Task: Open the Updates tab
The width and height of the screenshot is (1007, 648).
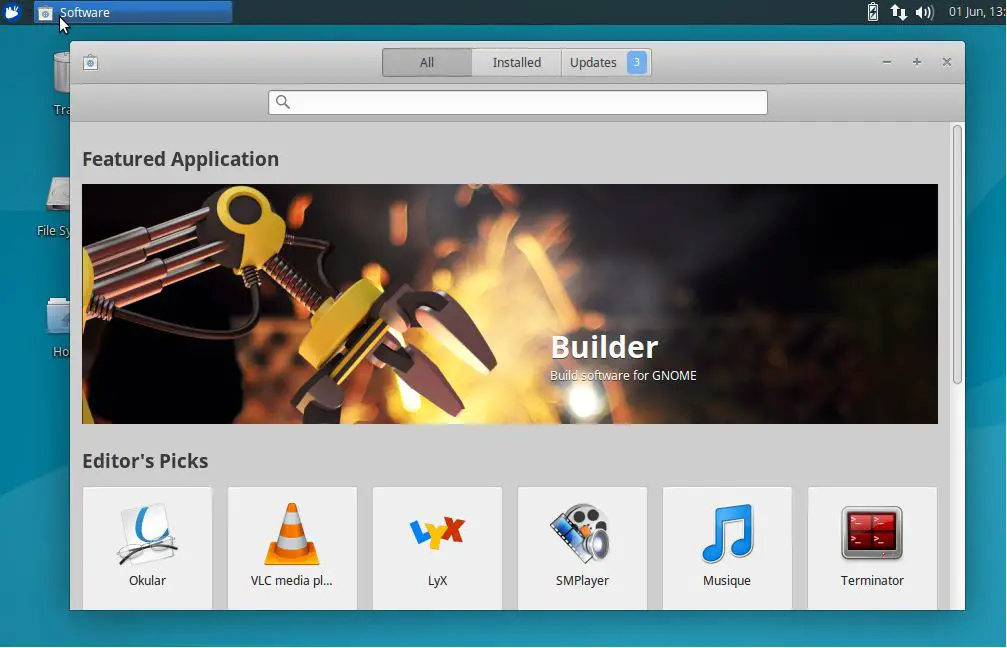Action: pos(607,62)
